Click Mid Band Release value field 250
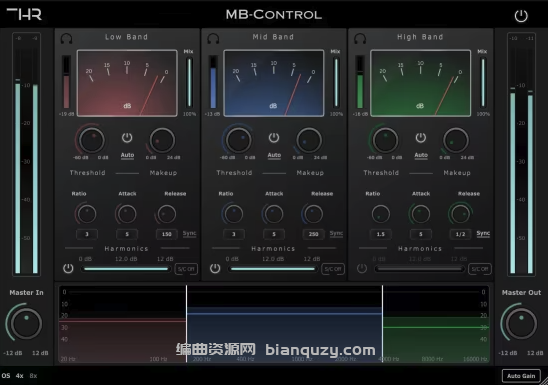This screenshot has width=548, height=385. click(x=313, y=234)
